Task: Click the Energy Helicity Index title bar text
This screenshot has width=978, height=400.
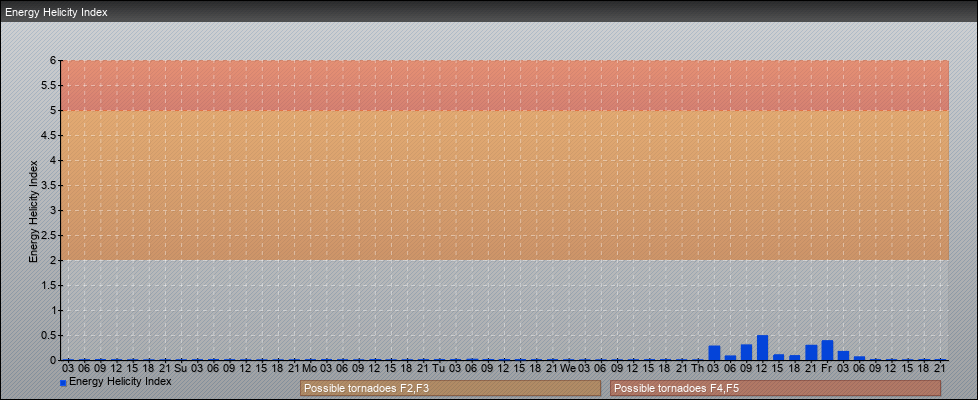Action: coord(56,12)
